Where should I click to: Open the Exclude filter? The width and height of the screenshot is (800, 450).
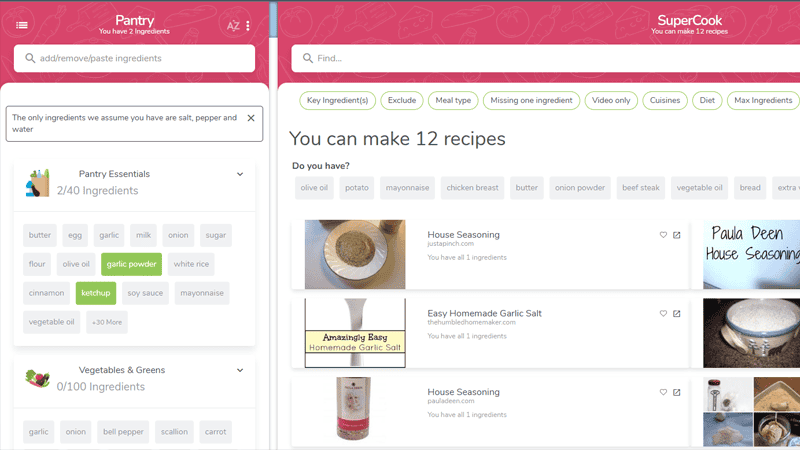click(x=402, y=101)
